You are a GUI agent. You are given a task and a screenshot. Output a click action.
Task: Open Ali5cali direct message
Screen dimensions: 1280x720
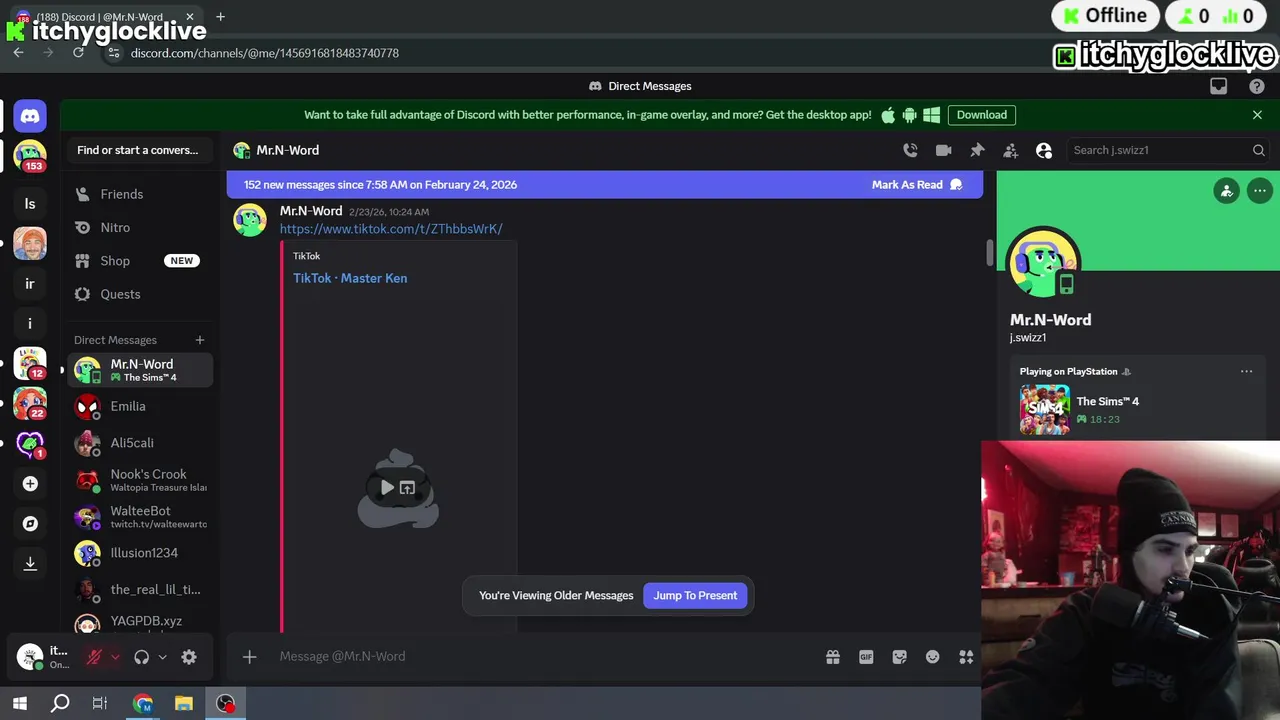click(140, 443)
